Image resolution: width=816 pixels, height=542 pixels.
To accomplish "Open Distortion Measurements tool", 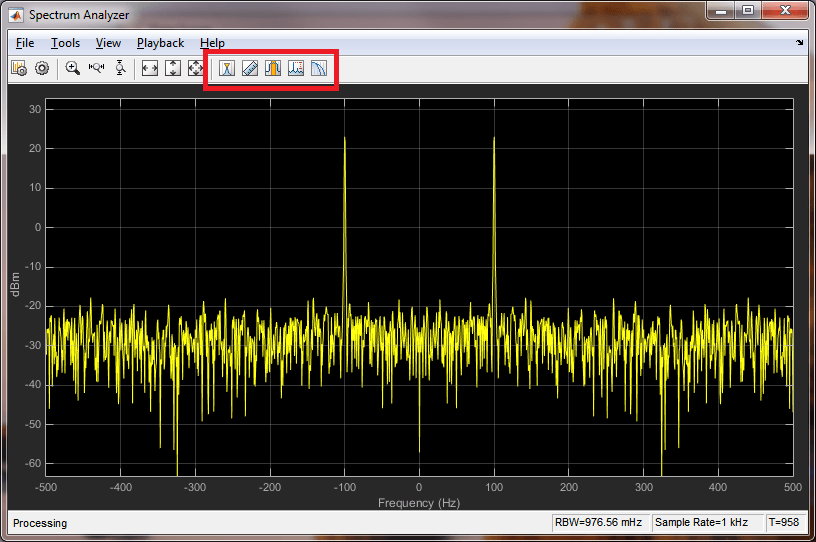I will [296, 68].
